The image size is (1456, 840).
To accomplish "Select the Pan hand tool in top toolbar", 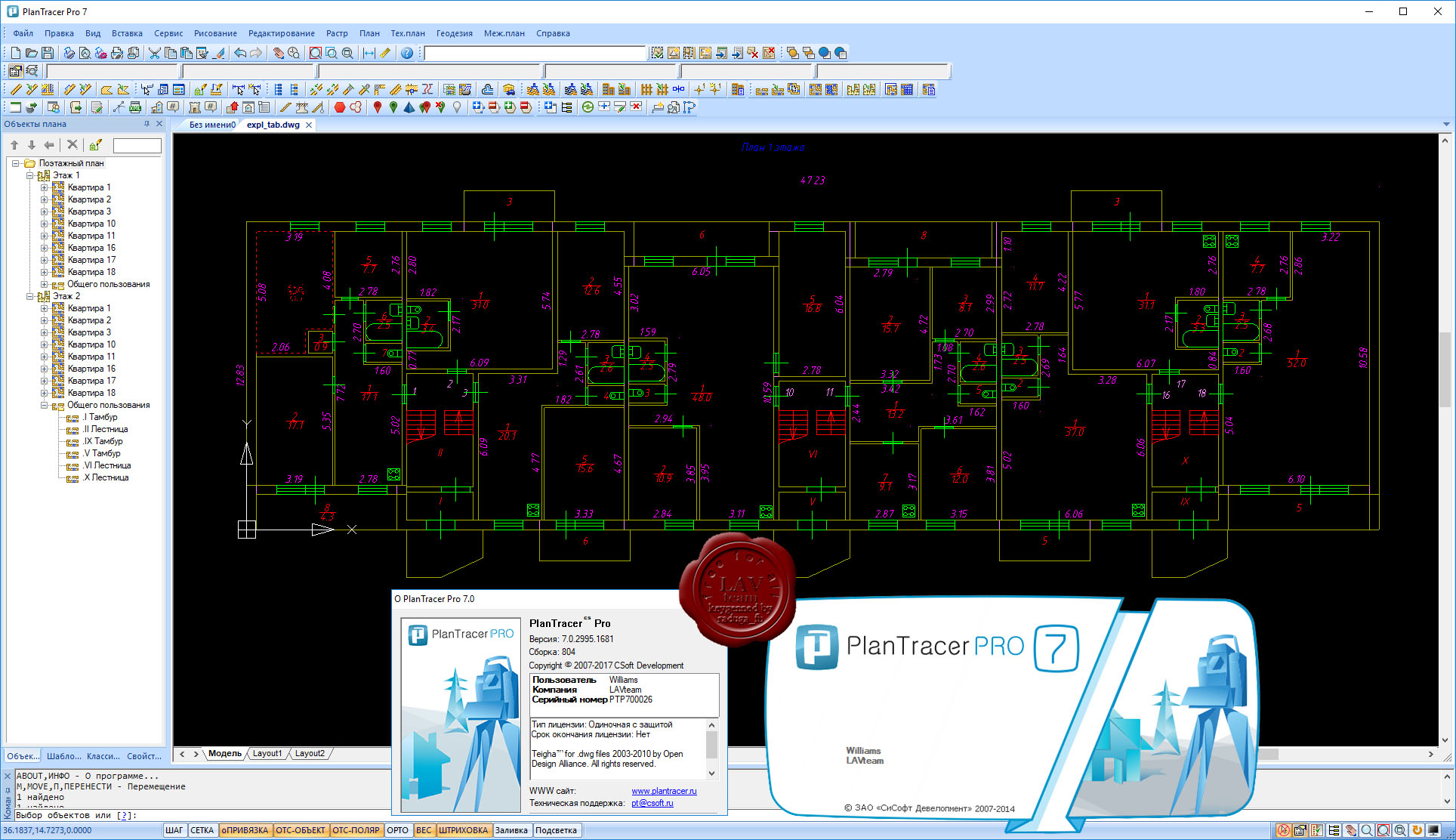I will point(278,53).
